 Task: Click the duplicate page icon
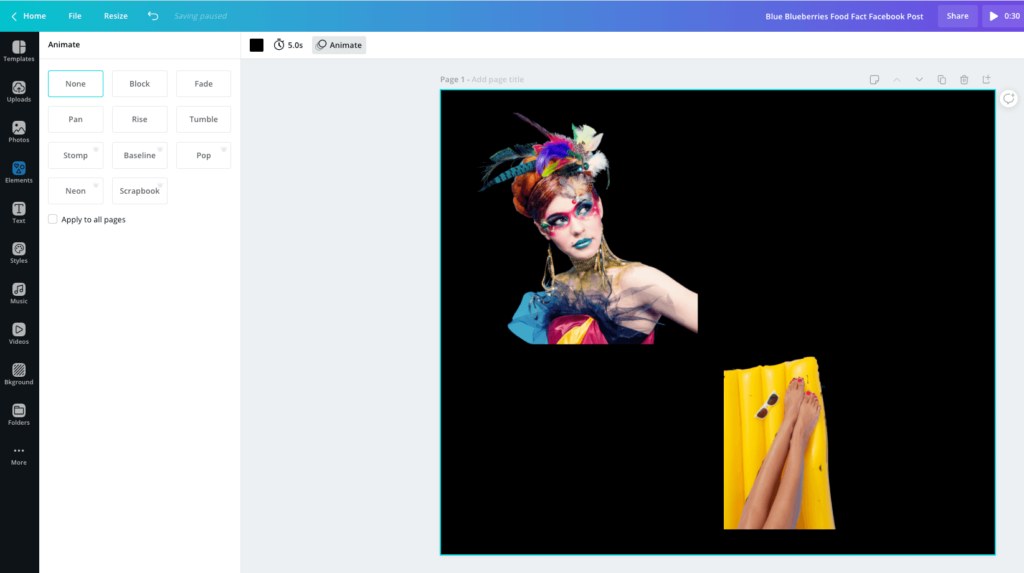pos(941,80)
